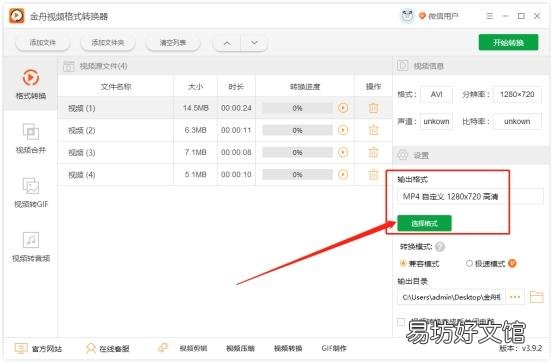This screenshot has height=364, width=553.
Task: Open 官方网站 link in footer
Action: [47, 349]
